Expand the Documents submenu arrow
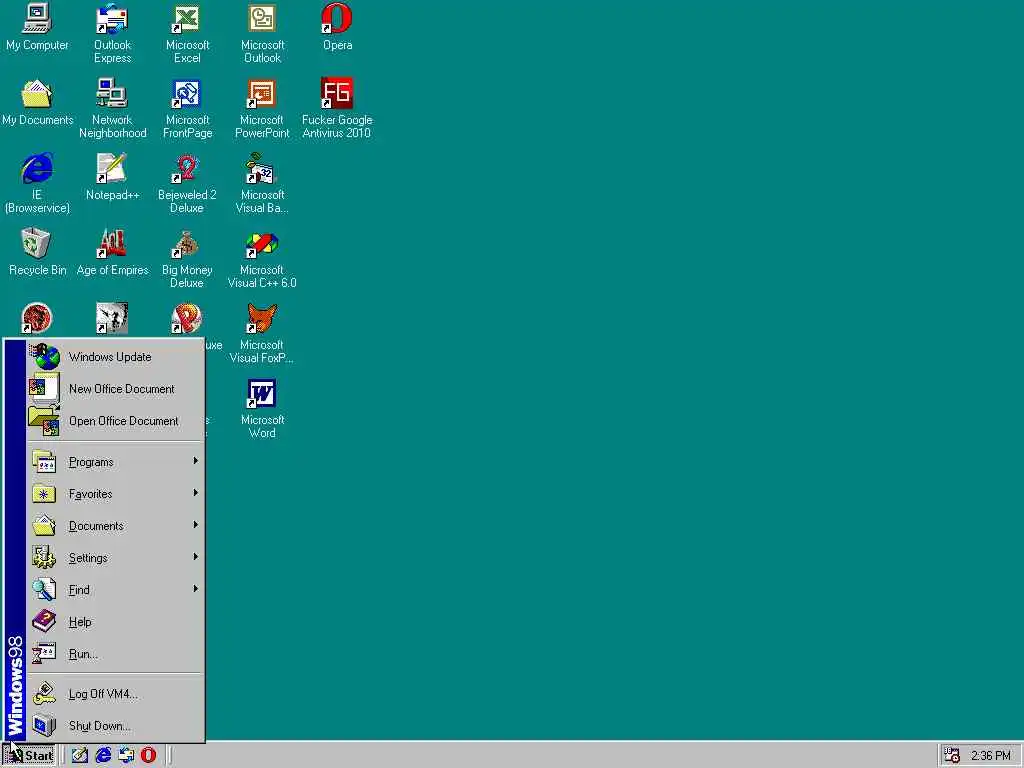The height and width of the screenshot is (768, 1024). point(195,525)
